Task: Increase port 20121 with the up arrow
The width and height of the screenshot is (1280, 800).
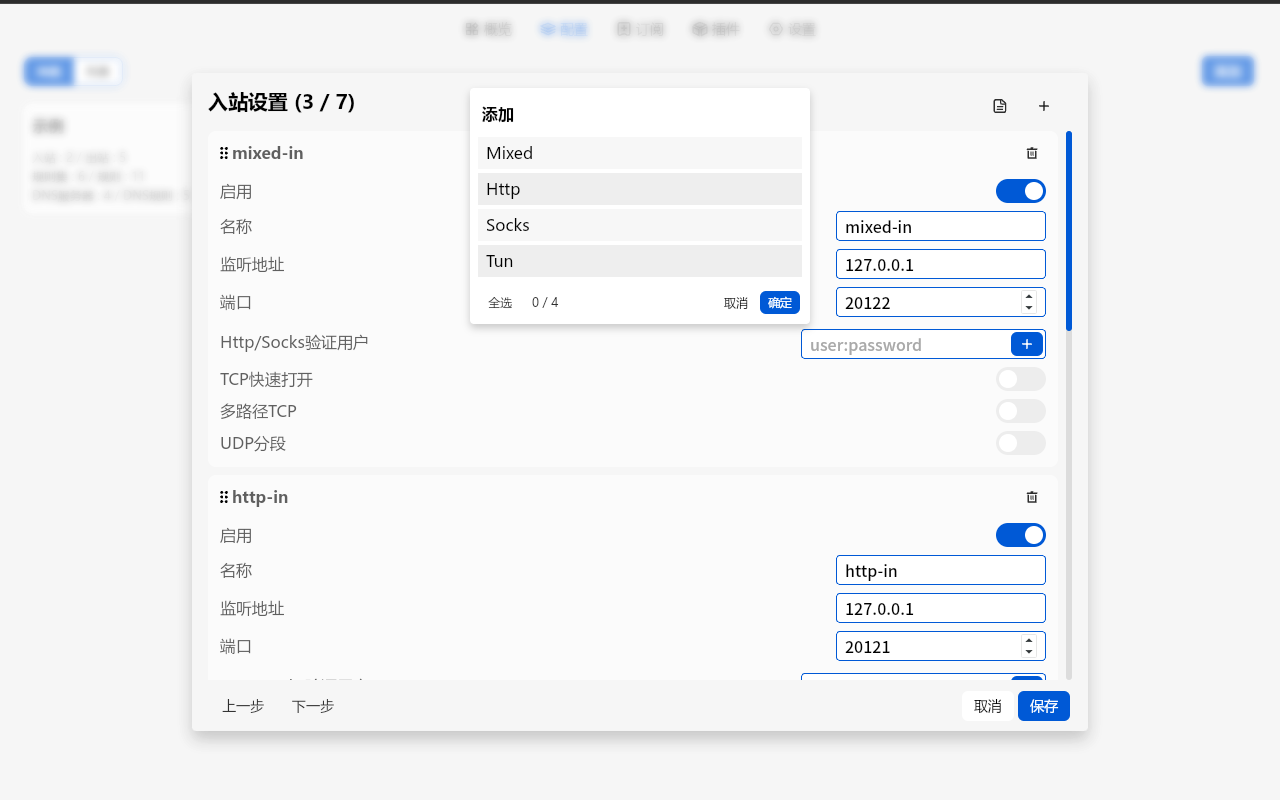Action: coord(1029,640)
